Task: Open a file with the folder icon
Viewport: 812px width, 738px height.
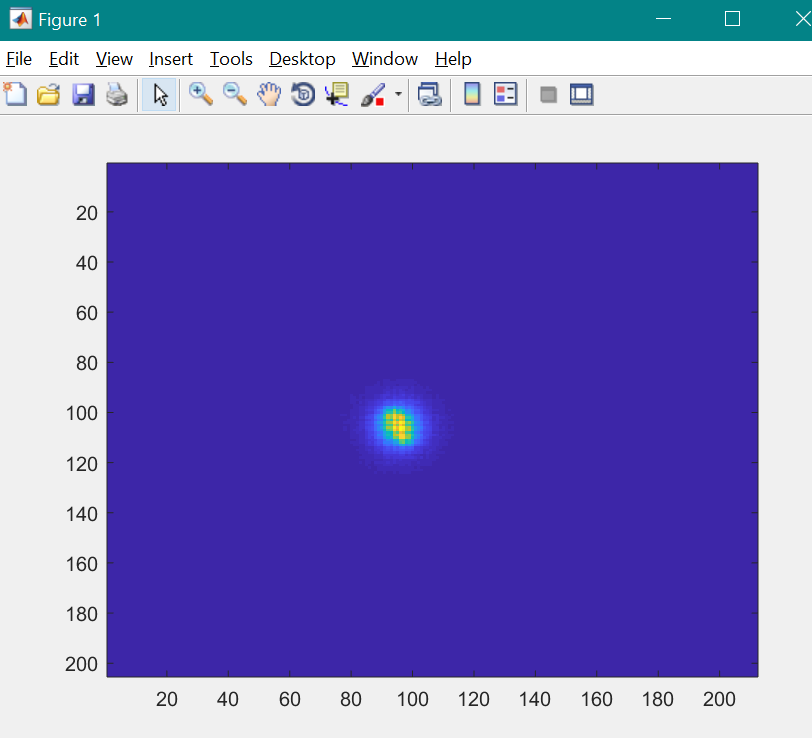Action: coord(48,95)
